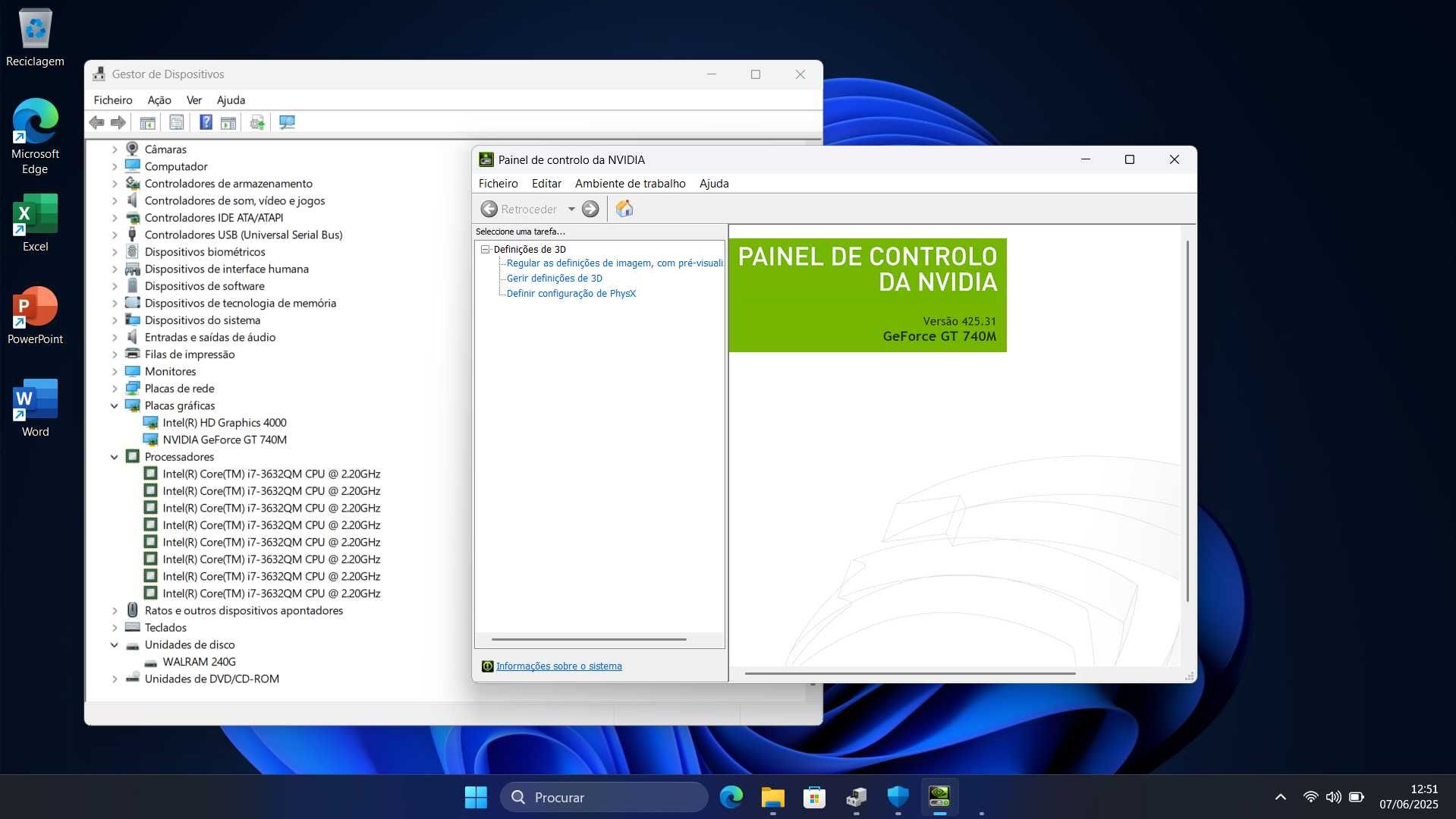Select NVIDIA GeForce GT 740M device
The image size is (1456, 819).
click(x=225, y=439)
